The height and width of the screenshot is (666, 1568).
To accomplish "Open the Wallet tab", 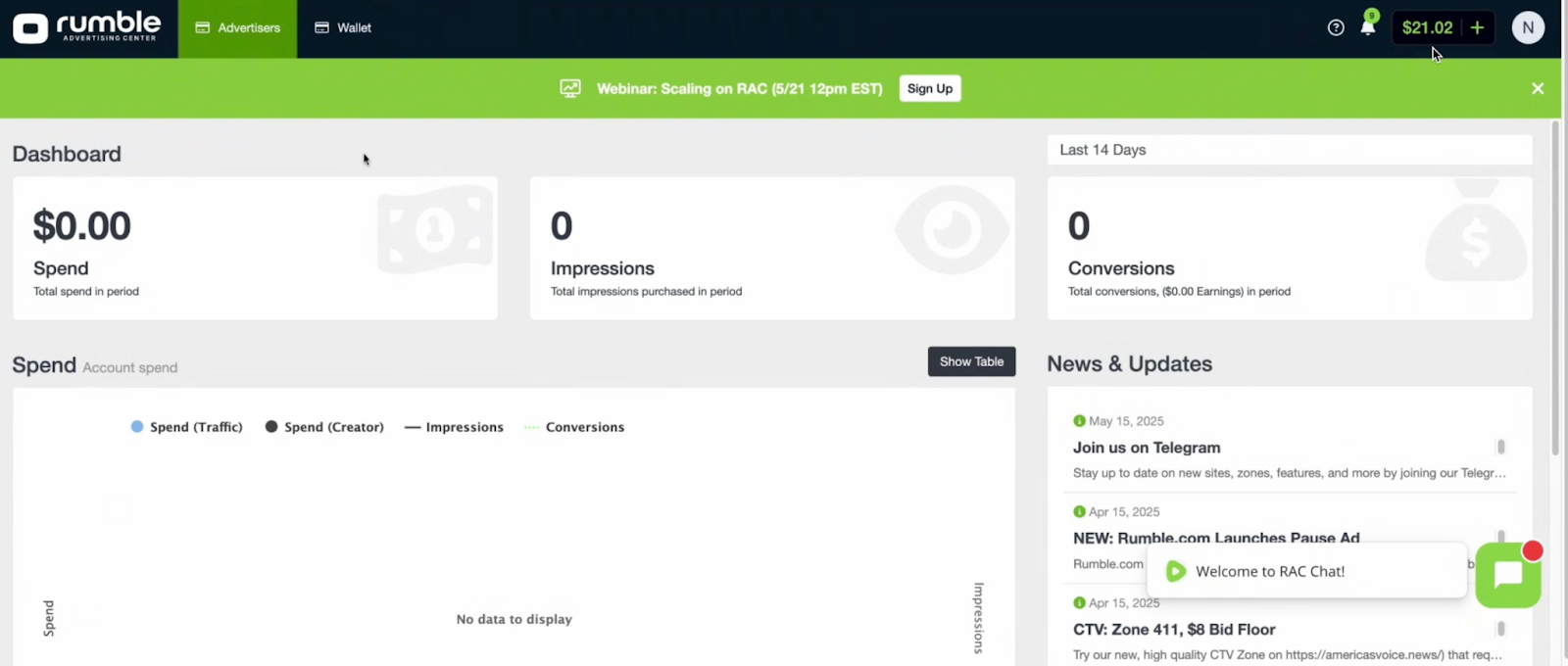I will click(343, 28).
